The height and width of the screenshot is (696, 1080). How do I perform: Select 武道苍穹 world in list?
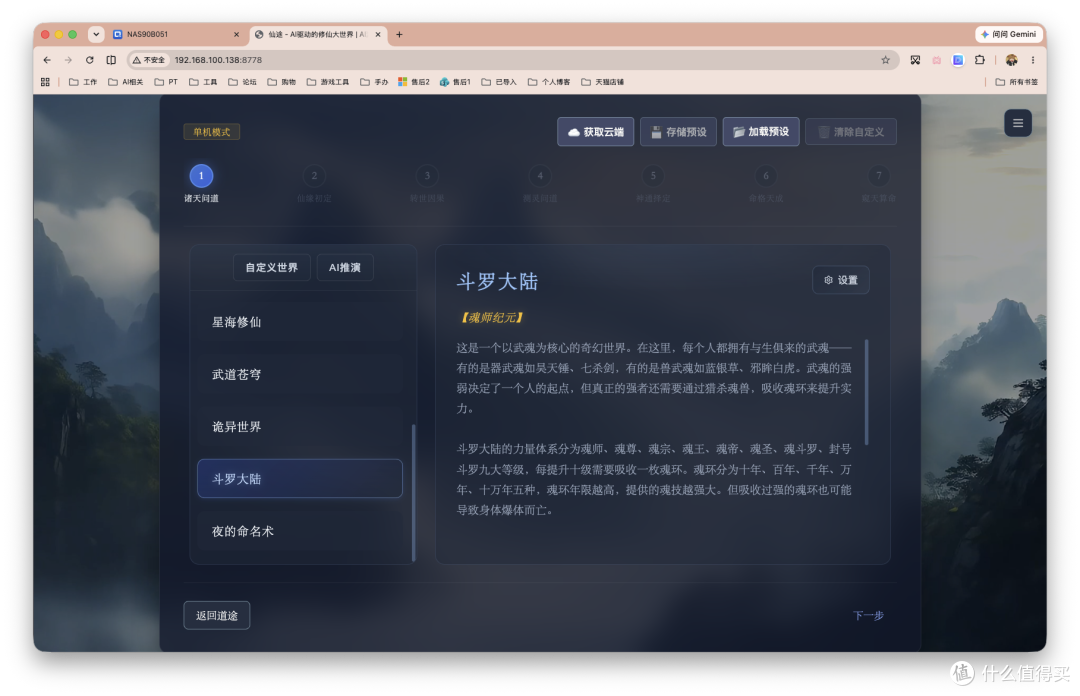tap(300, 374)
